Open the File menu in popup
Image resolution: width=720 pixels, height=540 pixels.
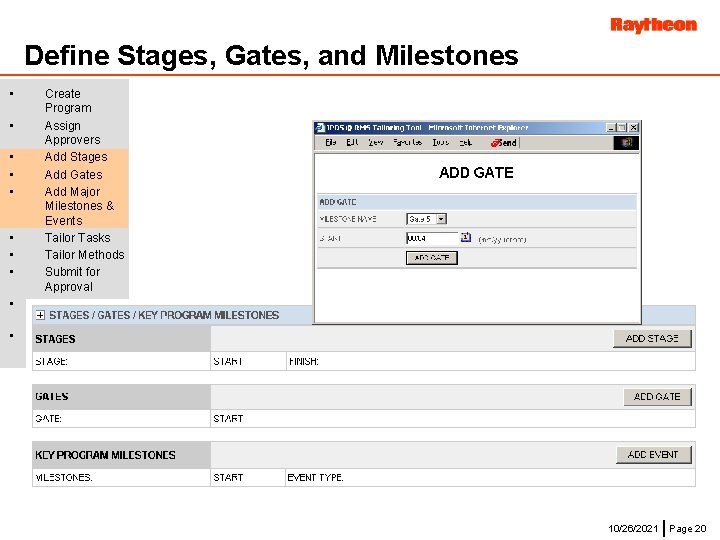[x=331, y=143]
